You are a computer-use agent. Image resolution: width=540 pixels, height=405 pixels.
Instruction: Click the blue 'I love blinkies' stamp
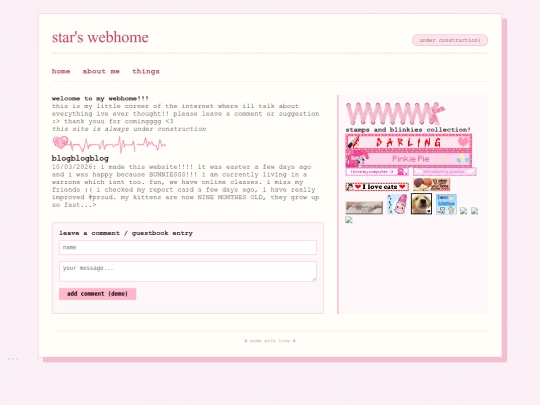(446, 204)
